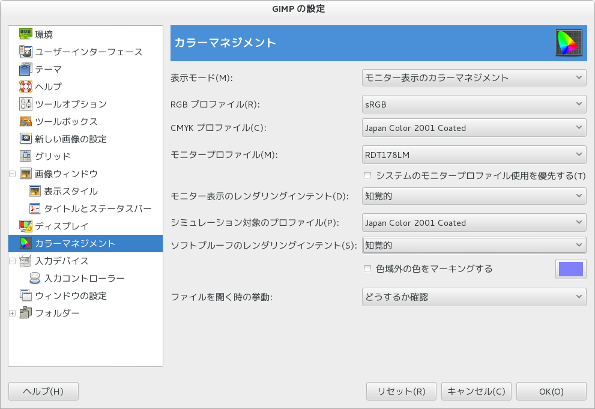
Task: Click the 表示モード(M): label
Action: coord(201,78)
